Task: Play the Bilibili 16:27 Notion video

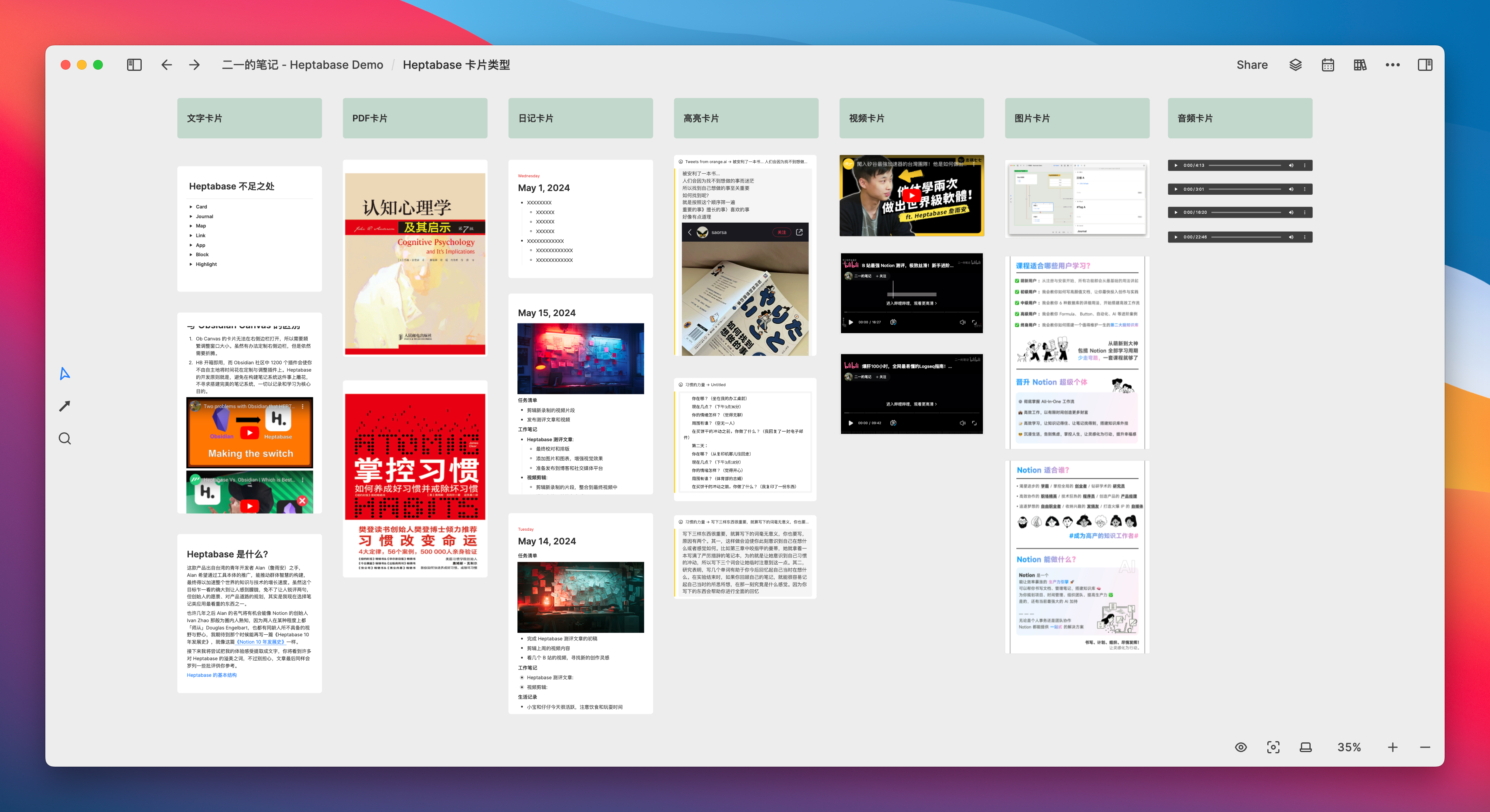Action: point(851,322)
